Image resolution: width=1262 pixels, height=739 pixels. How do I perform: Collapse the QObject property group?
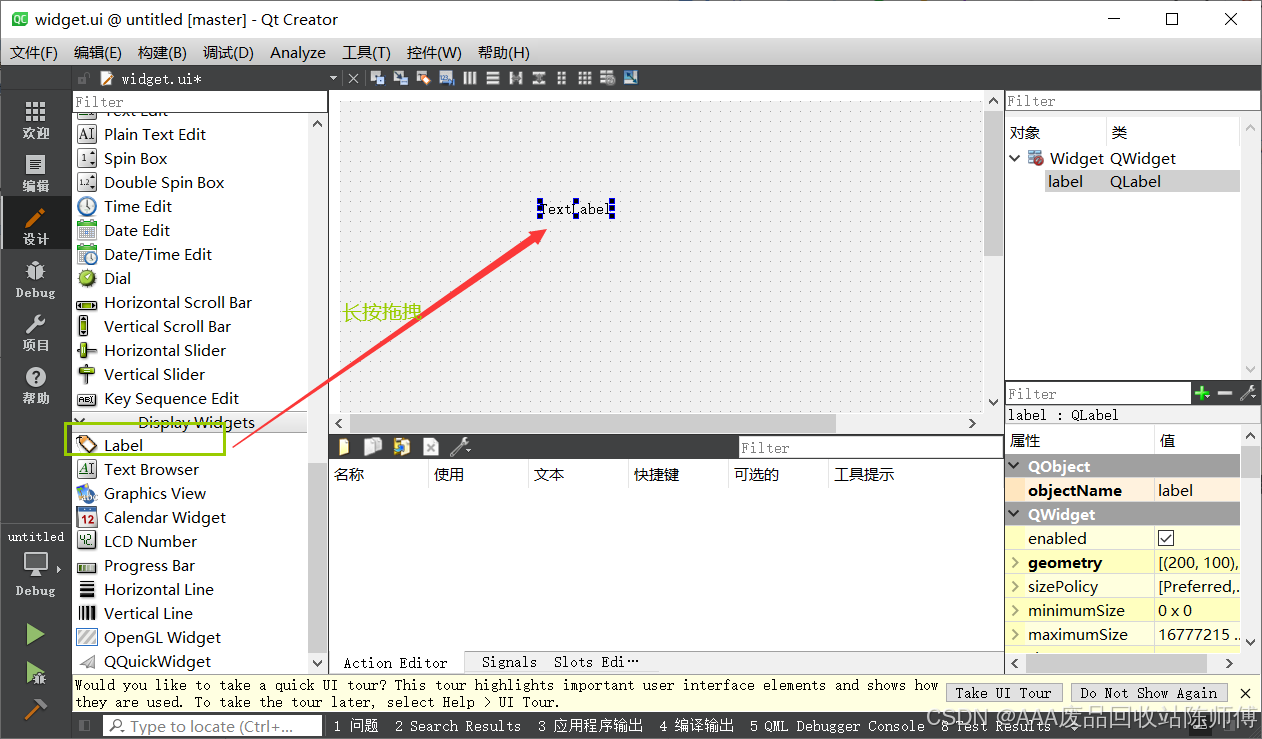tap(1016, 466)
